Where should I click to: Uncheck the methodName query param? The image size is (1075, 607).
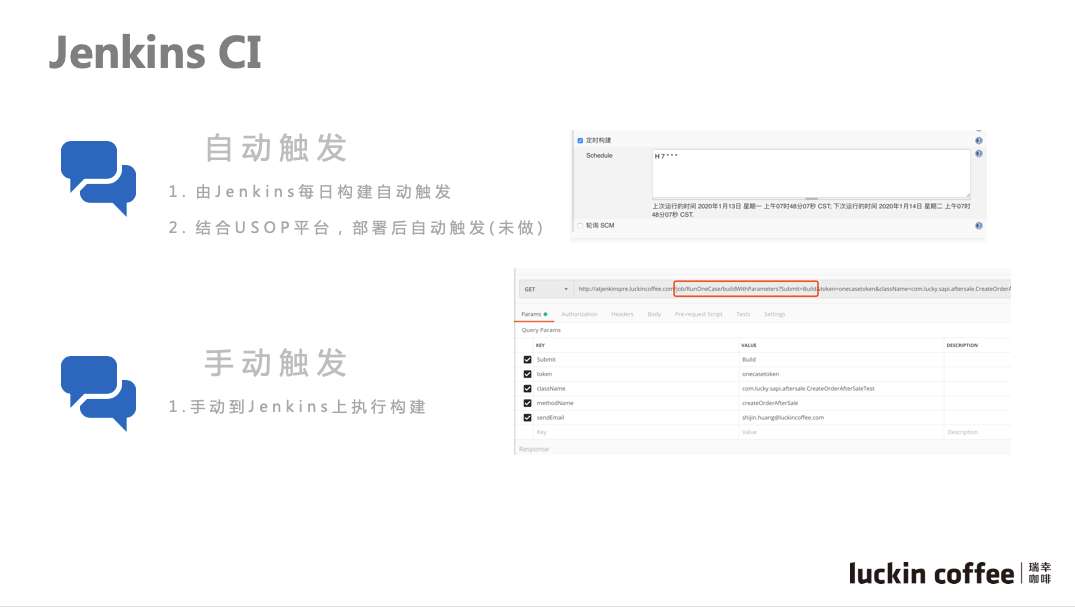[x=527, y=403]
